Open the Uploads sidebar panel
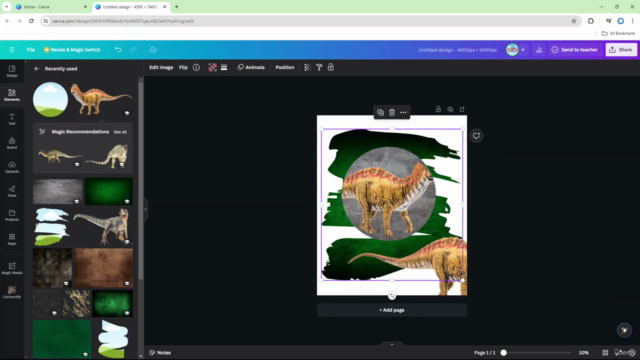Viewport: 640px width, 360px height. 12,167
